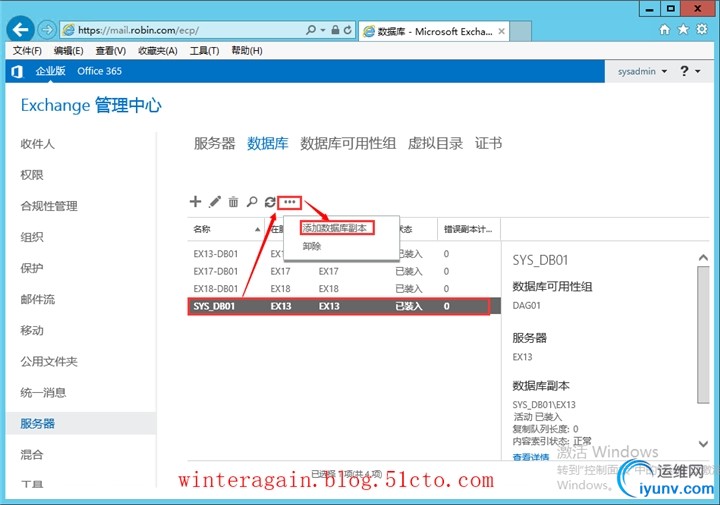The width and height of the screenshot is (720, 505).
Task: Click the 错误副本计 column header
Action: tap(468, 229)
